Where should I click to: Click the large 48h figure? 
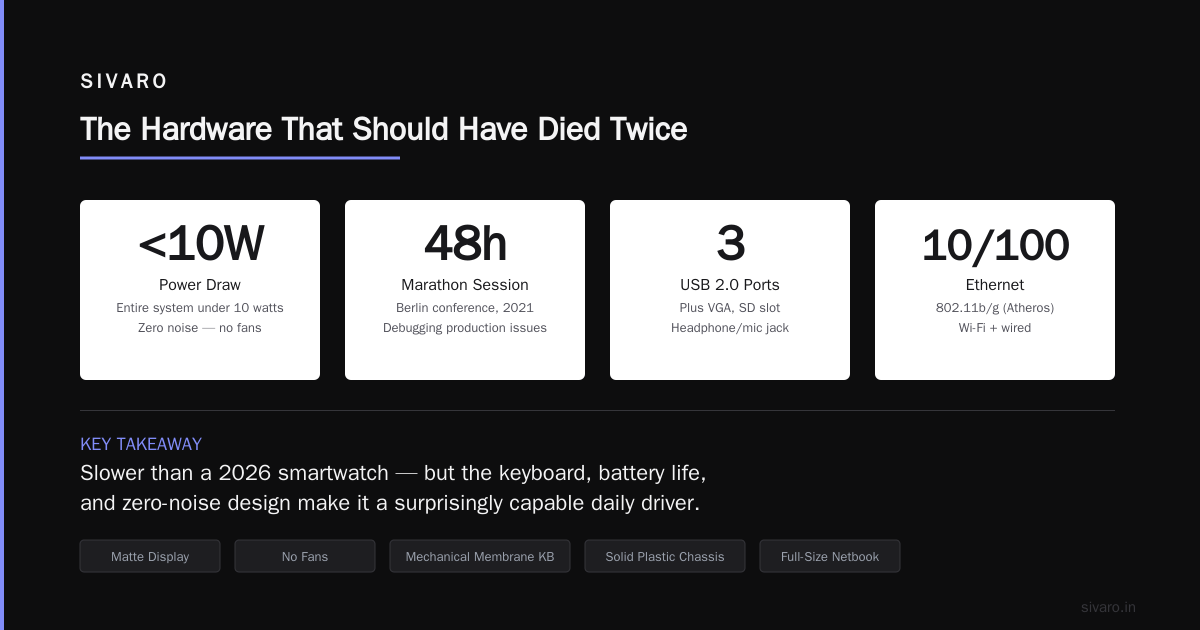[x=465, y=244]
